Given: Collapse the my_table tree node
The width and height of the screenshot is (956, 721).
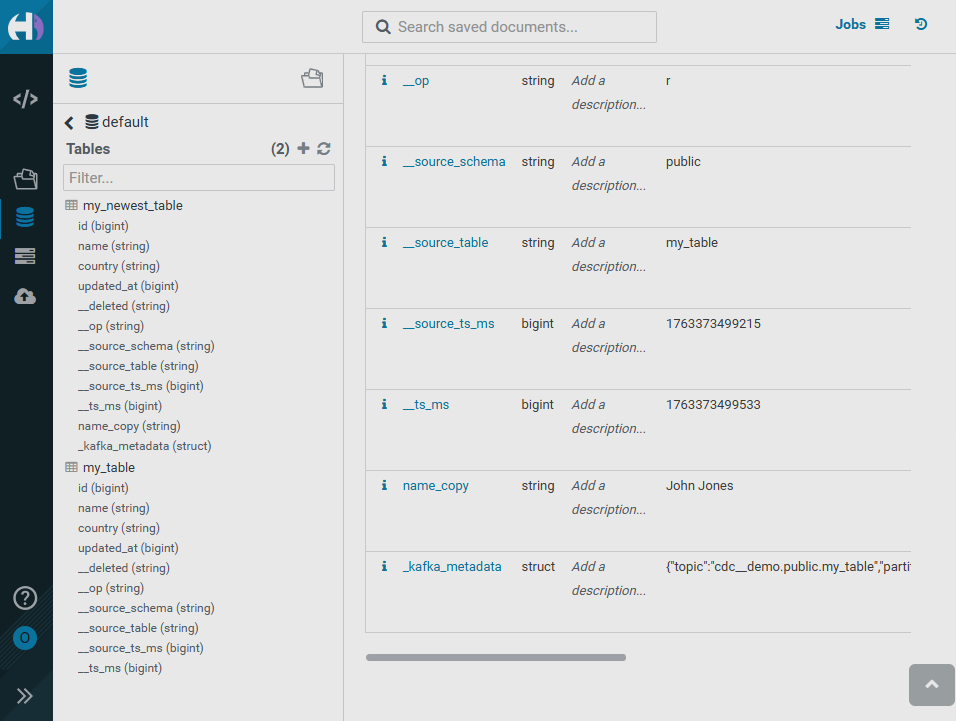Looking at the screenshot, I should [71, 467].
